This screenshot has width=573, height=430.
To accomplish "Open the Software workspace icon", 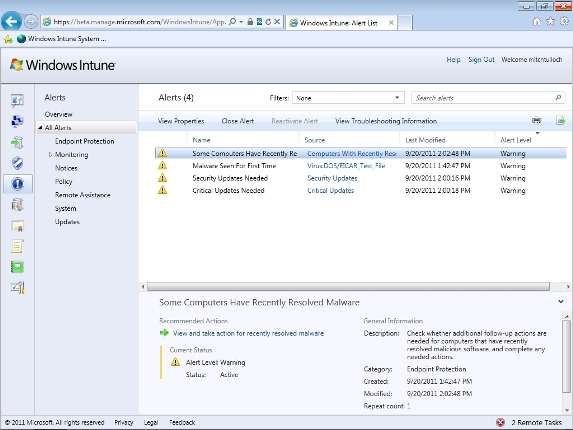I will click(x=17, y=205).
